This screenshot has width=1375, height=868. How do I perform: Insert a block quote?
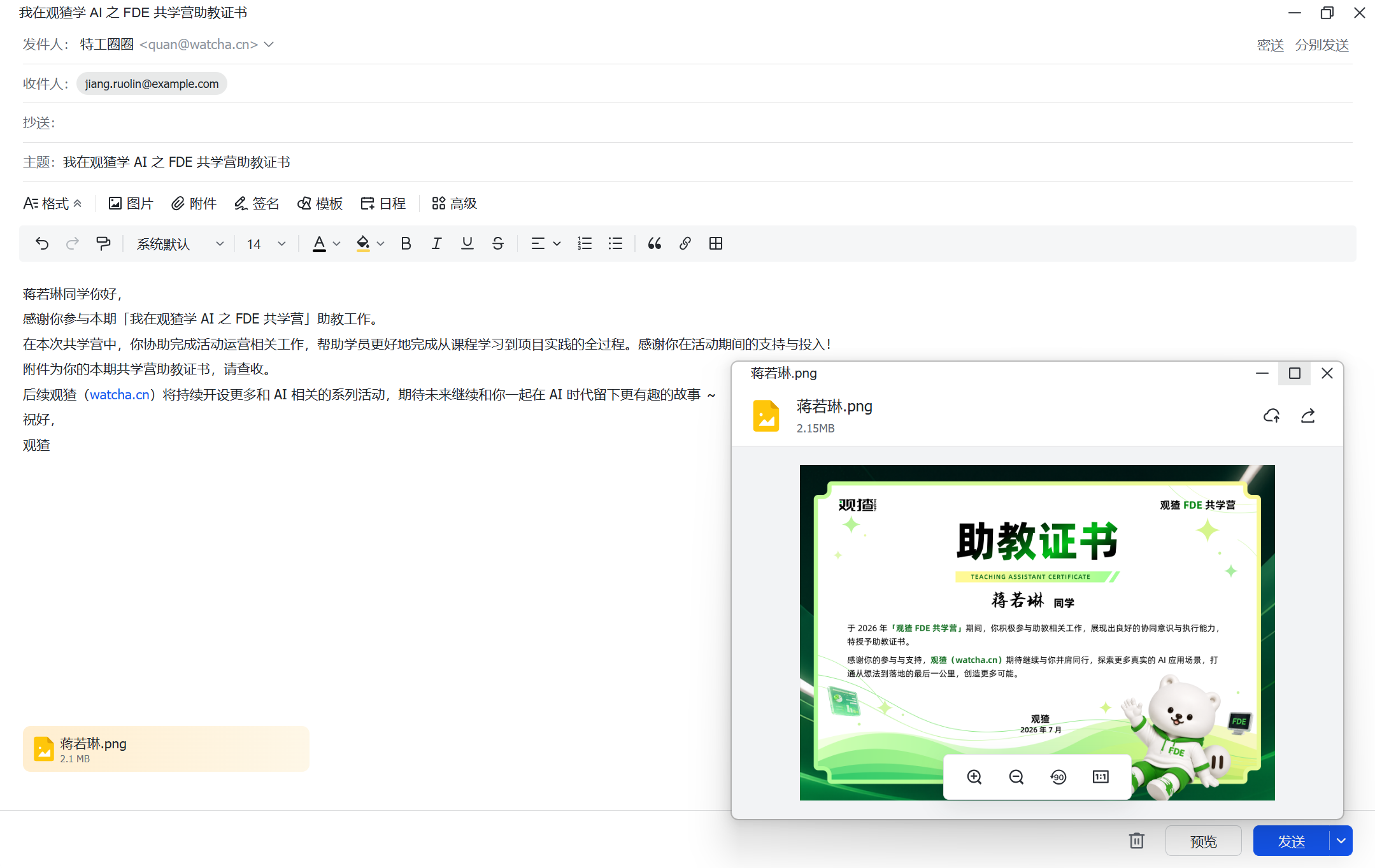655,244
